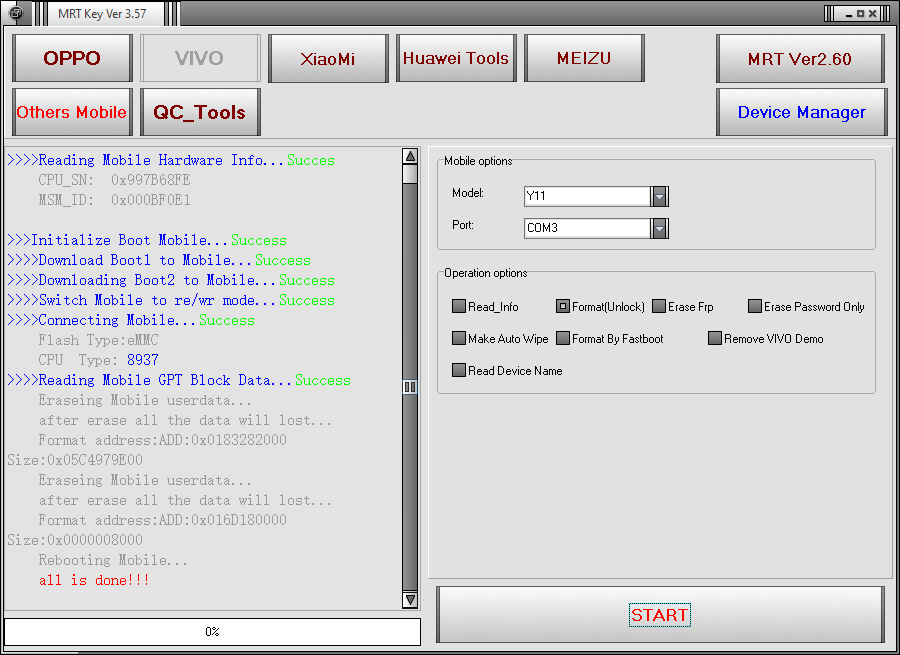Viewport: 900px width, 655px height.
Task: Click log line 'CPU Type: 8937'
Action: [98, 361]
